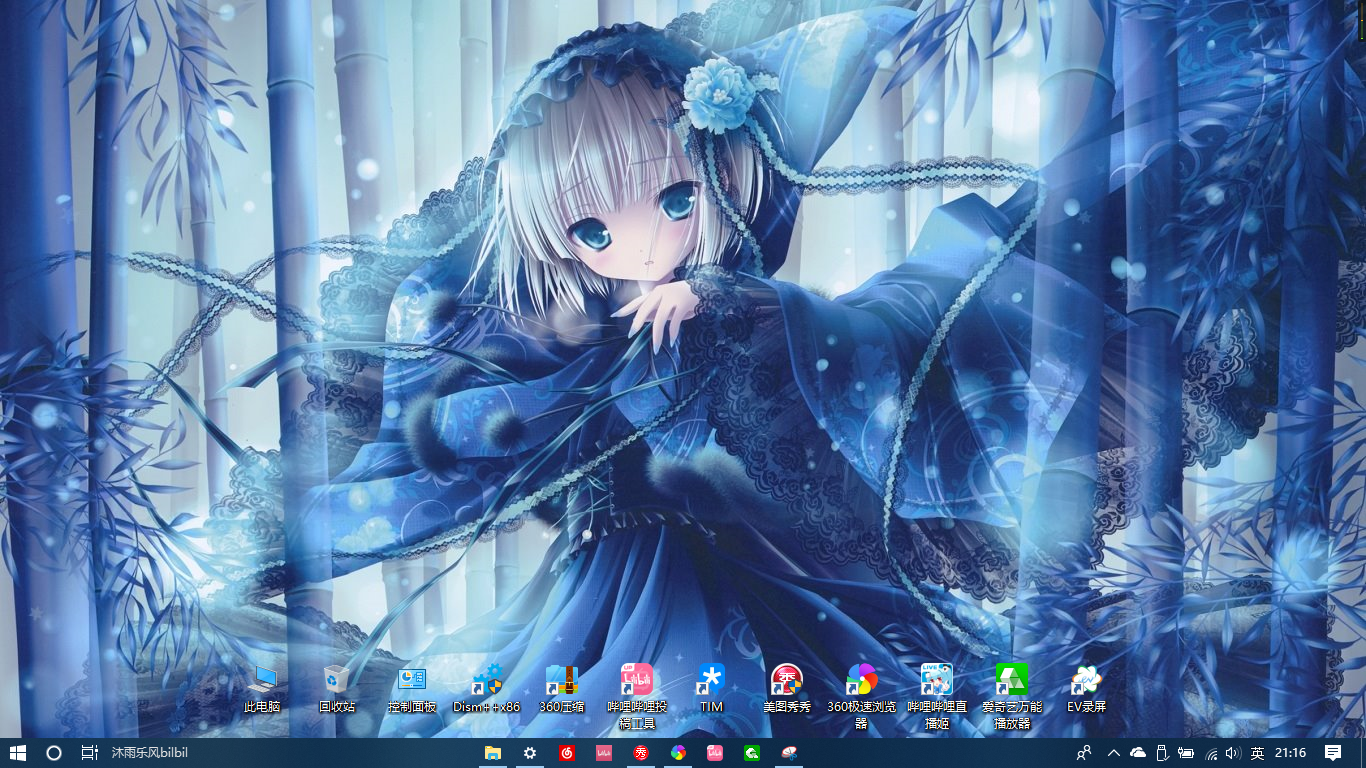
Task: Select the 哔哩哔哩直播姬 desktop shortcut
Action: (937, 696)
